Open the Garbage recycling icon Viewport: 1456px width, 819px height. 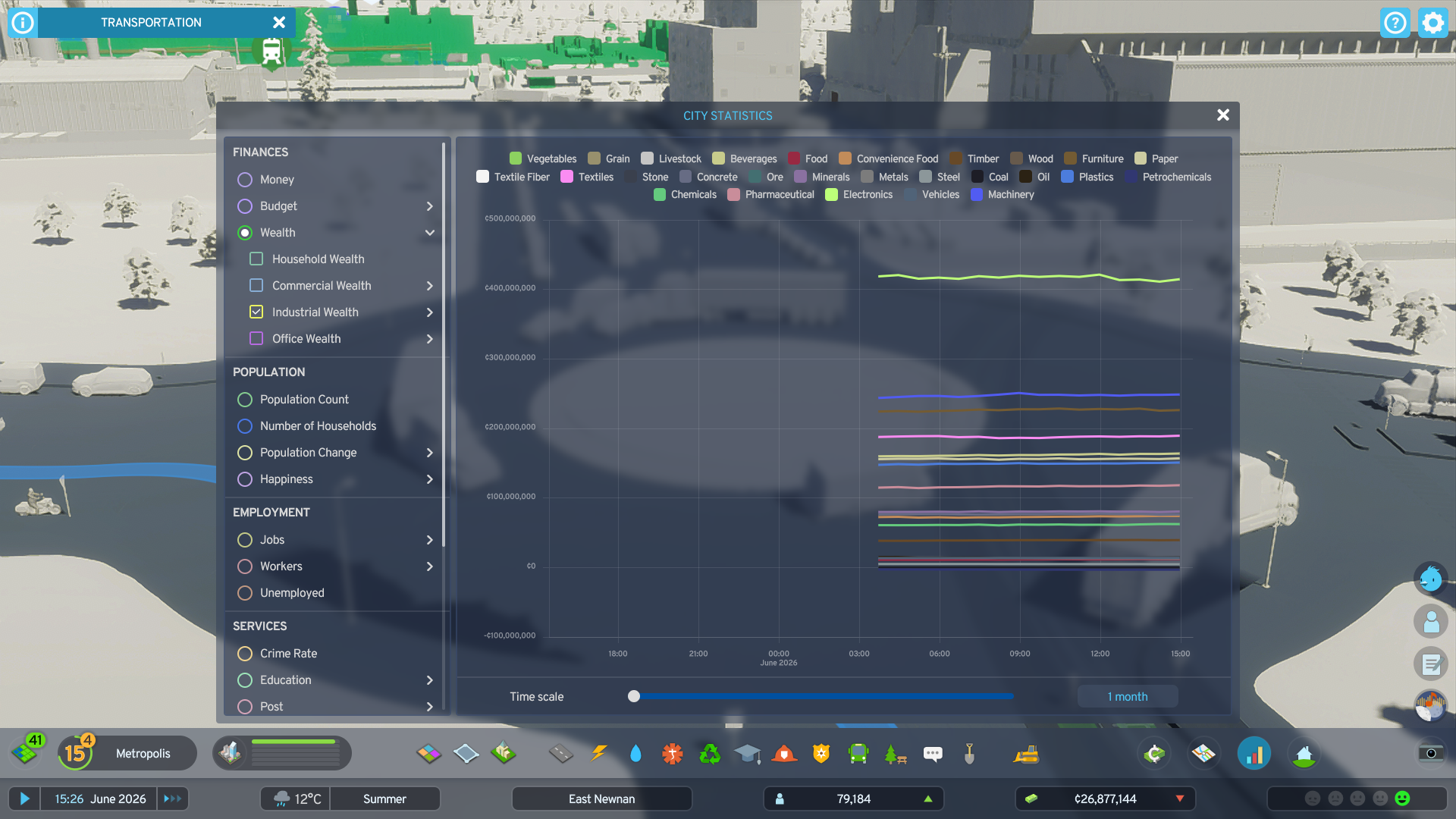pyautogui.click(x=710, y=754)
